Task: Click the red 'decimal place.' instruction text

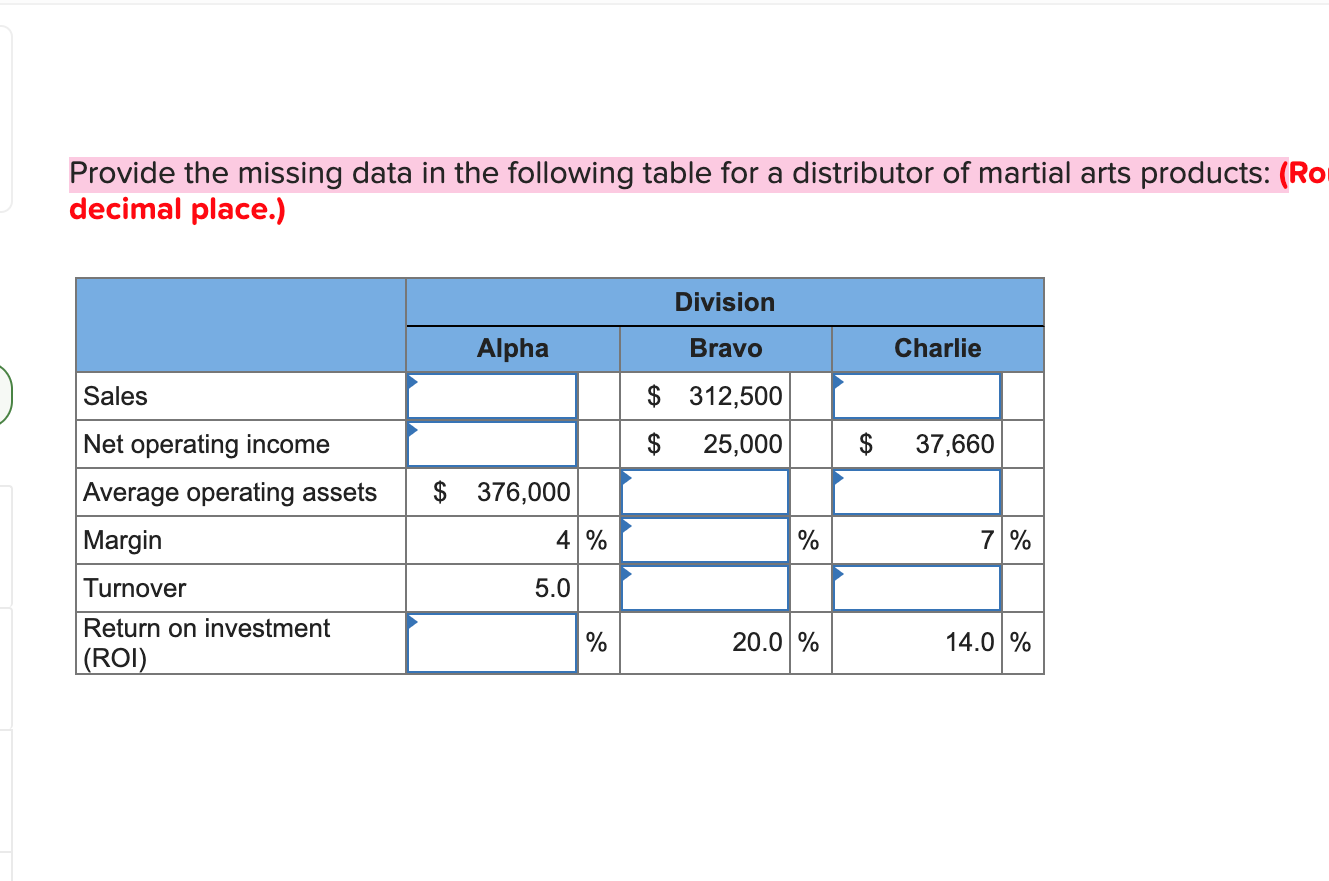Action: tap(176, 209)
